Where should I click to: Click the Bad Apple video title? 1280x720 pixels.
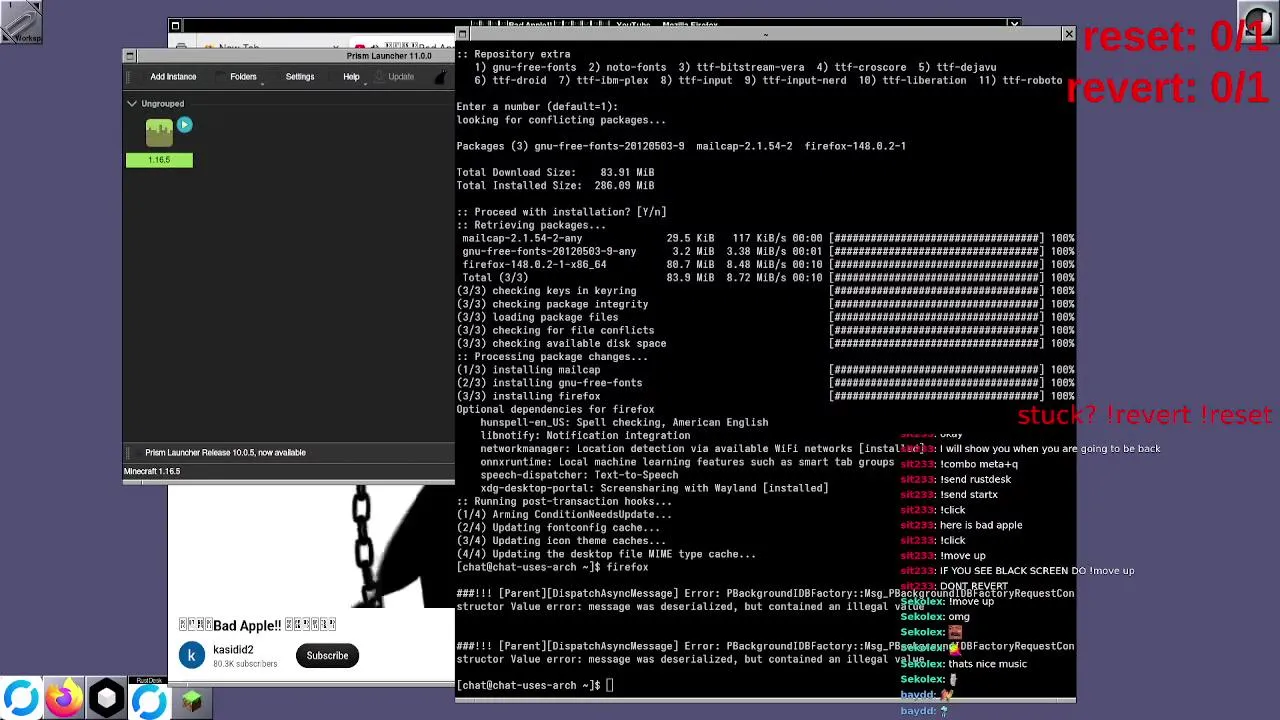pyautogui.click(x=257, y=626)
